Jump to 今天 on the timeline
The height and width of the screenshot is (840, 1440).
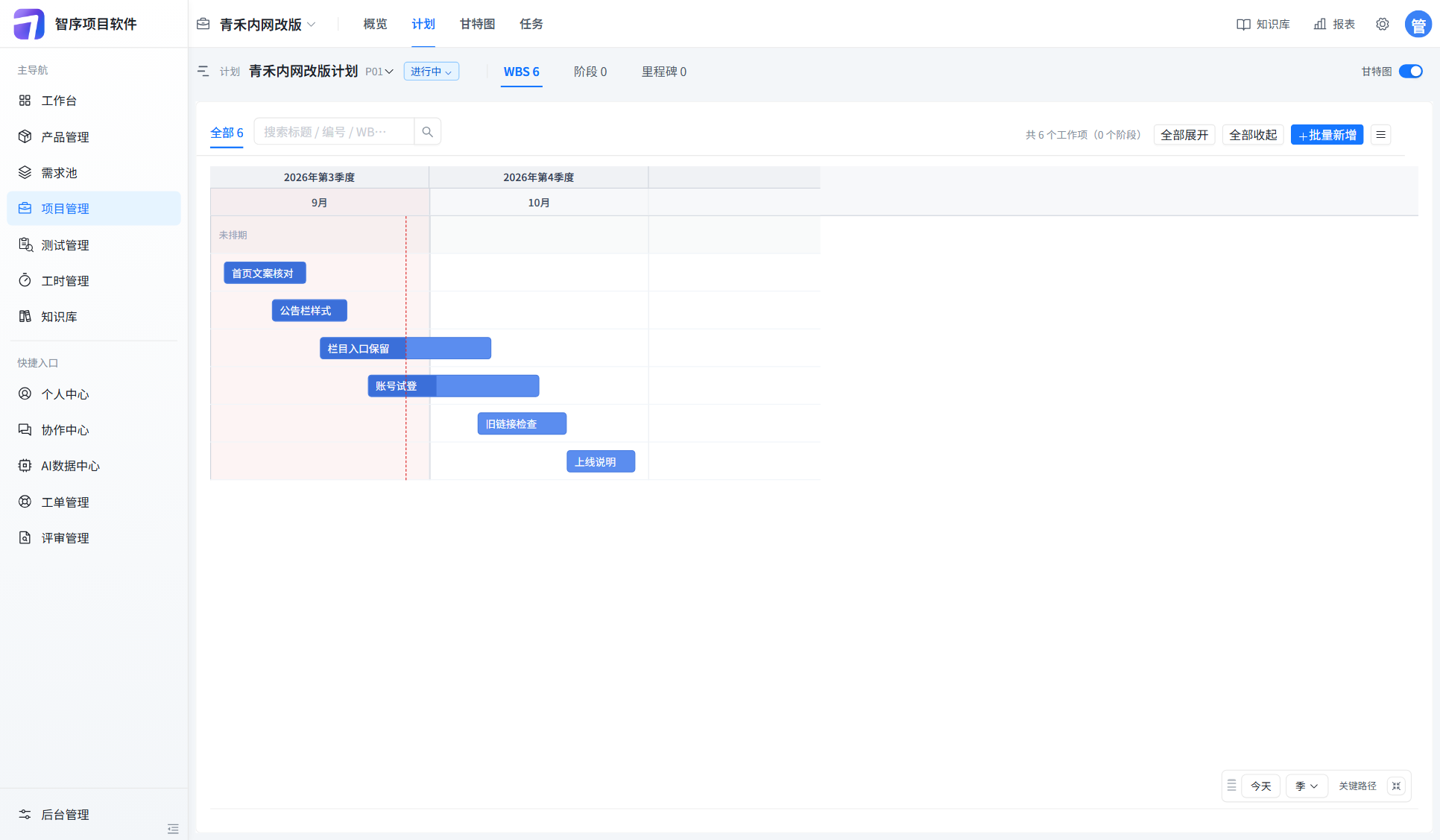pos(1261,786)
